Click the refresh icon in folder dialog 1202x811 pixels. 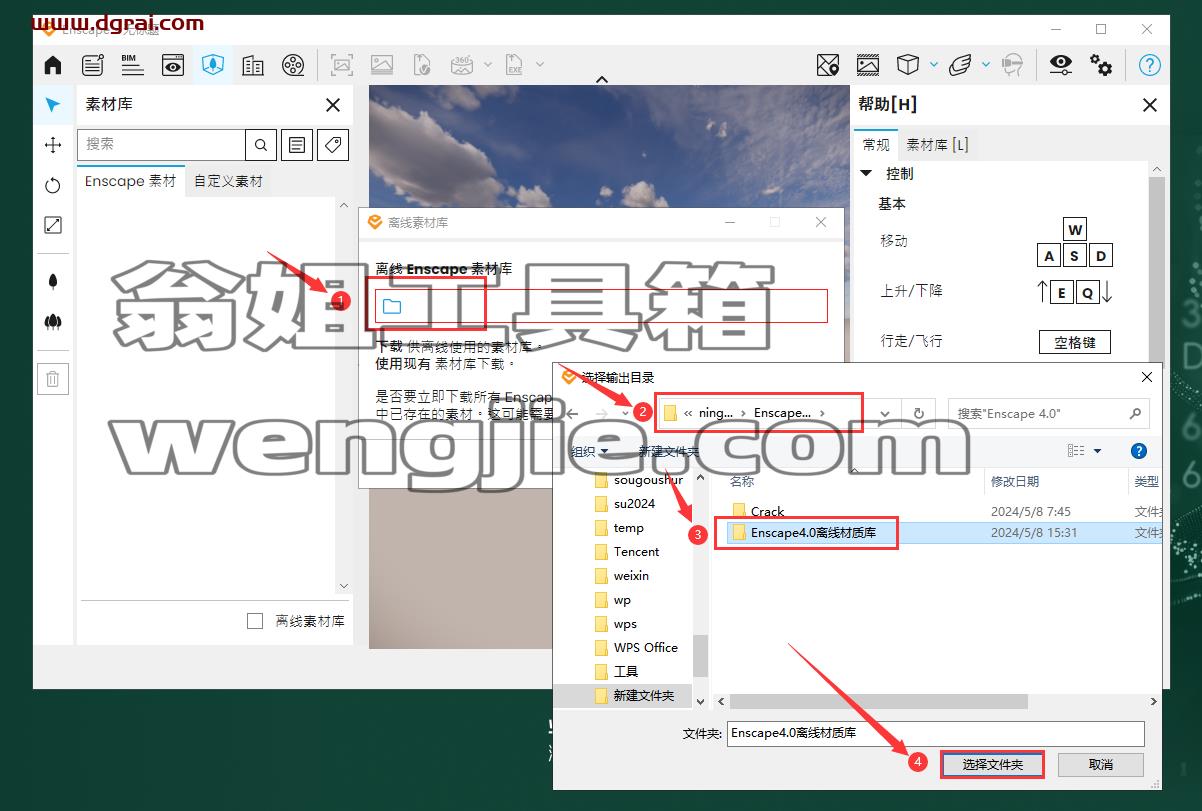pyautogui.click(x=918, y=413)
